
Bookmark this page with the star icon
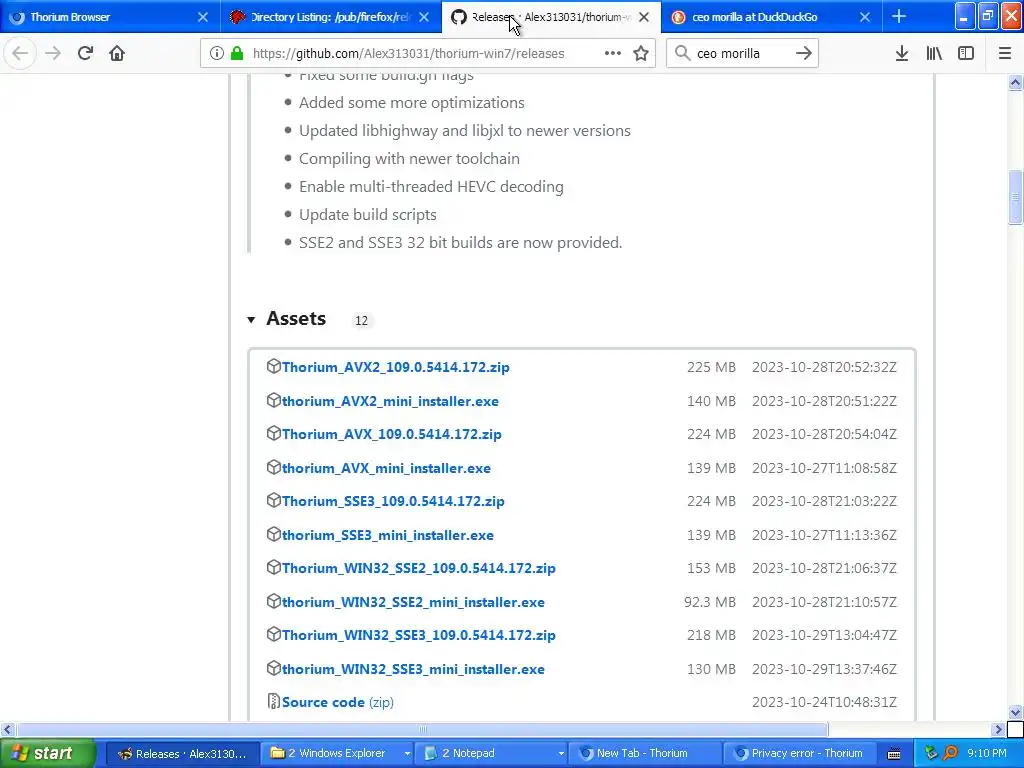click(641, 53)
